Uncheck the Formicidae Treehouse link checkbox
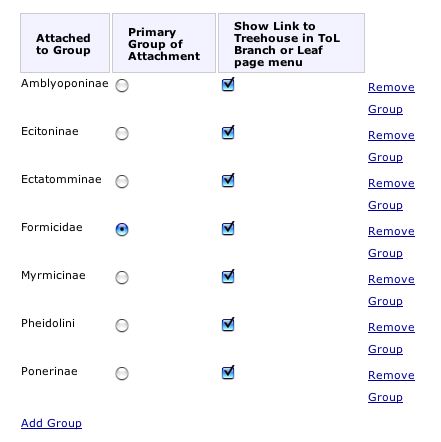The image size is (441, 442). click(x=228, y=228)
